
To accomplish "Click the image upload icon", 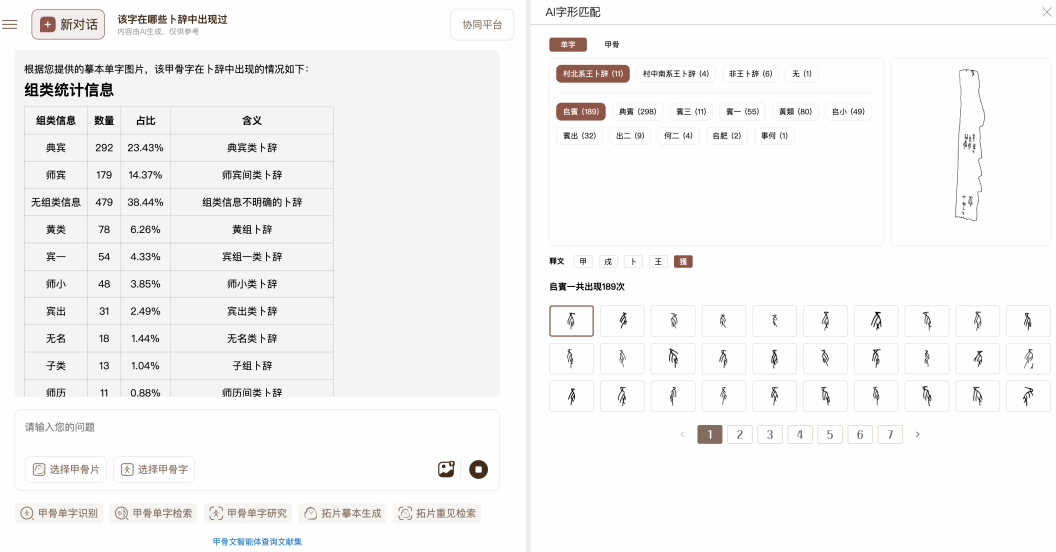I will [x=446, y=469].
